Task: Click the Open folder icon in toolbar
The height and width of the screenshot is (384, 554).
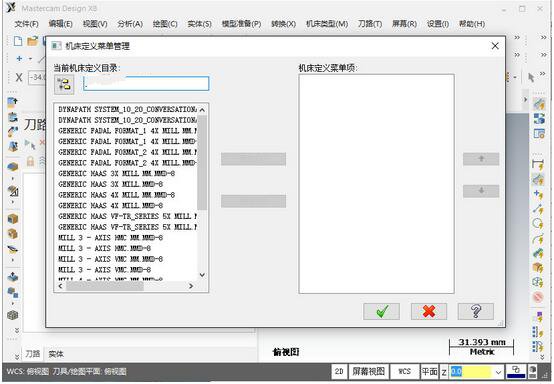Action: [33, 41]
